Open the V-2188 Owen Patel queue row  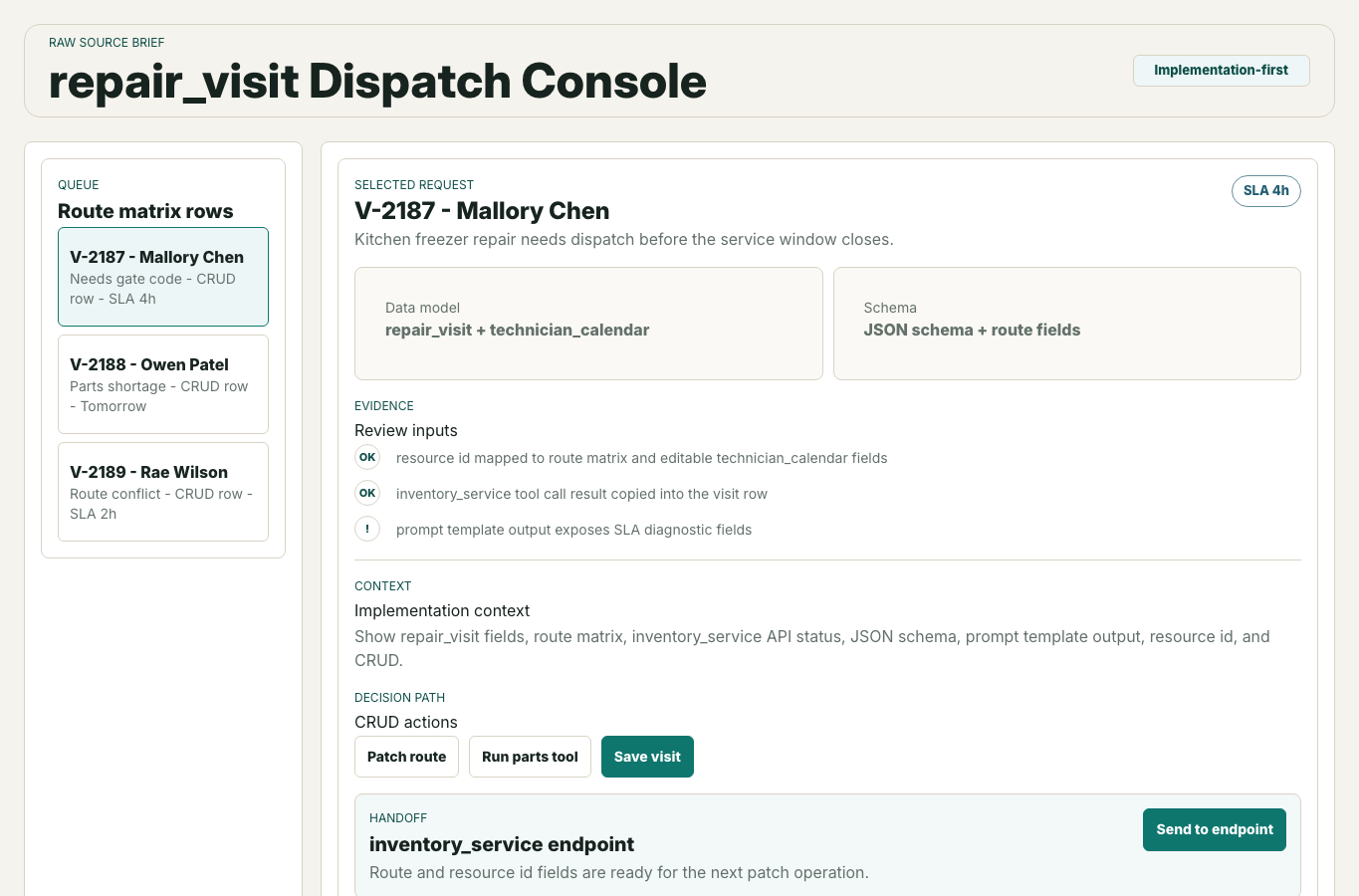163,384
